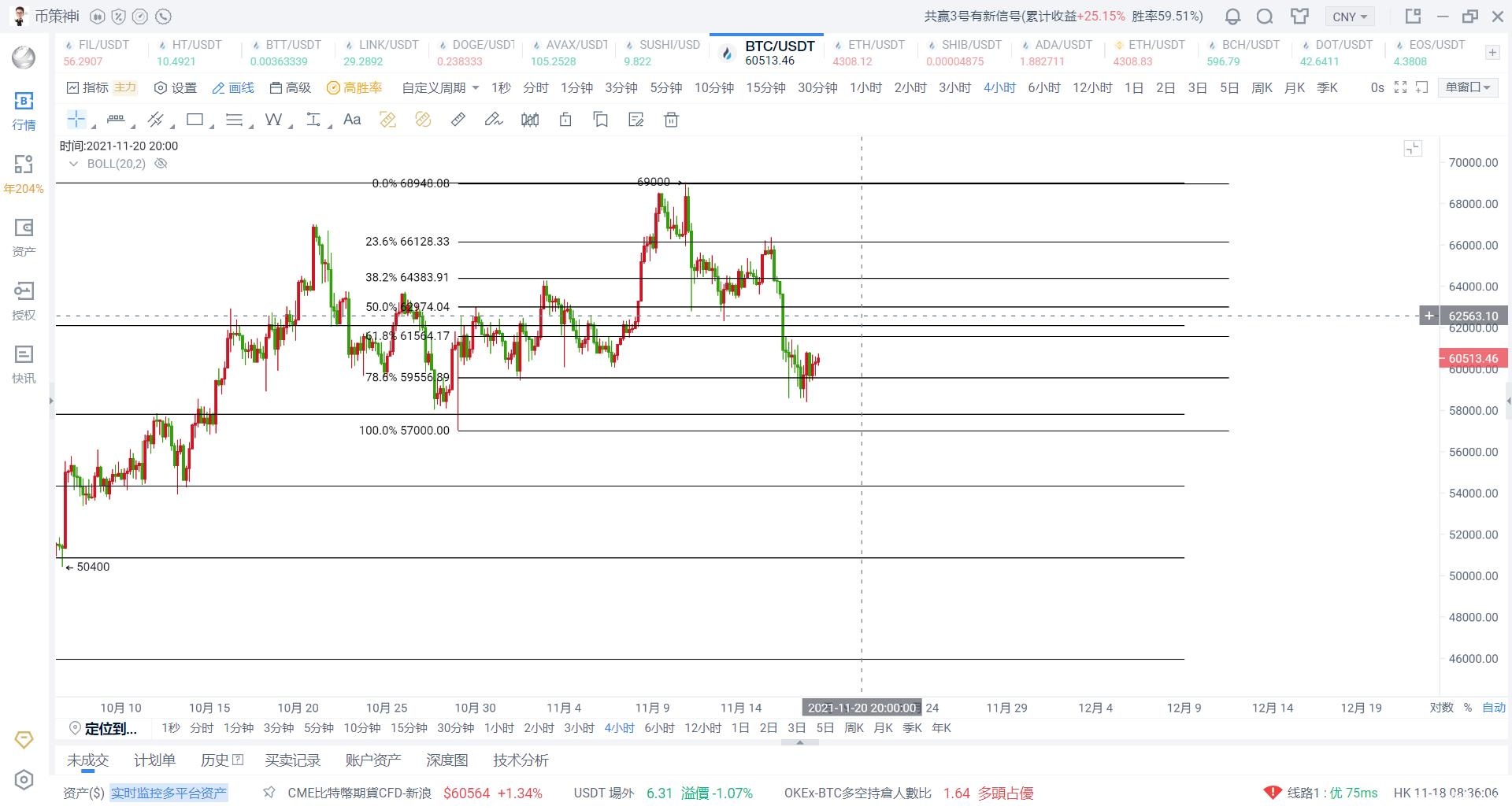This screenshot has height=810, width=1512.
Task: Open the CNY currency dropdown
Action: click(x=1349, y=17)
